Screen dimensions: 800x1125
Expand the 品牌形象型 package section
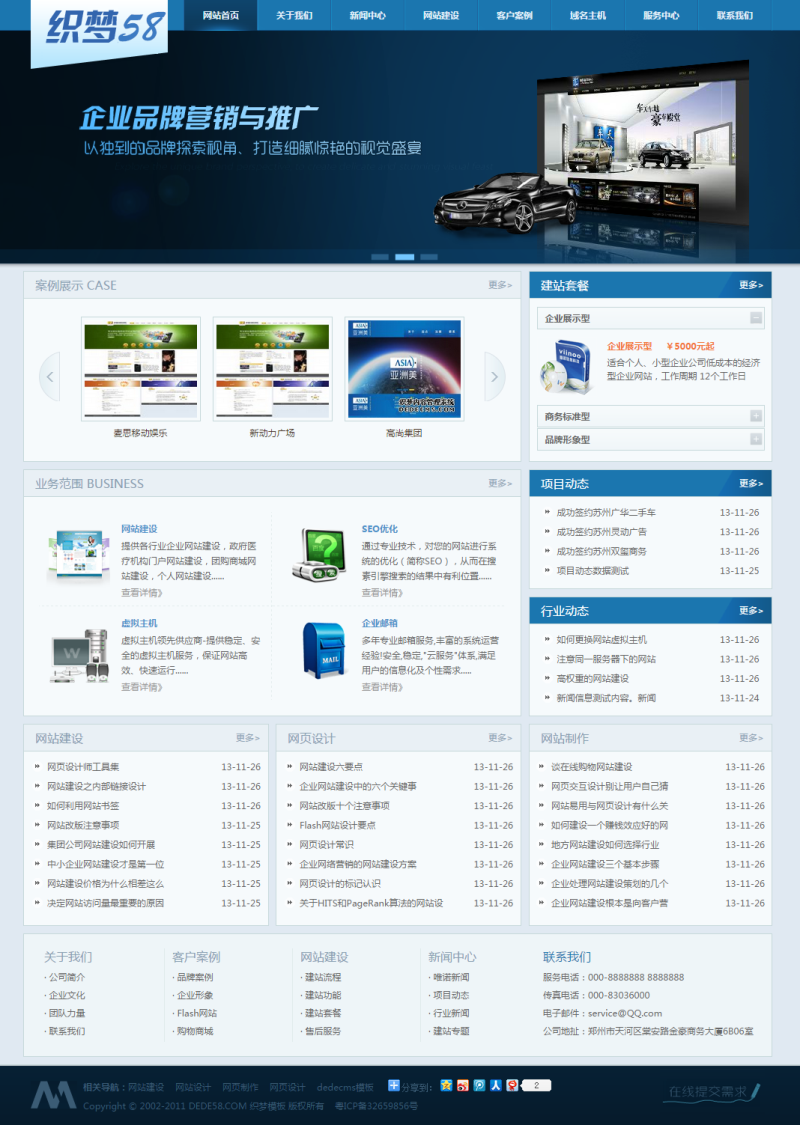(649, 438)
